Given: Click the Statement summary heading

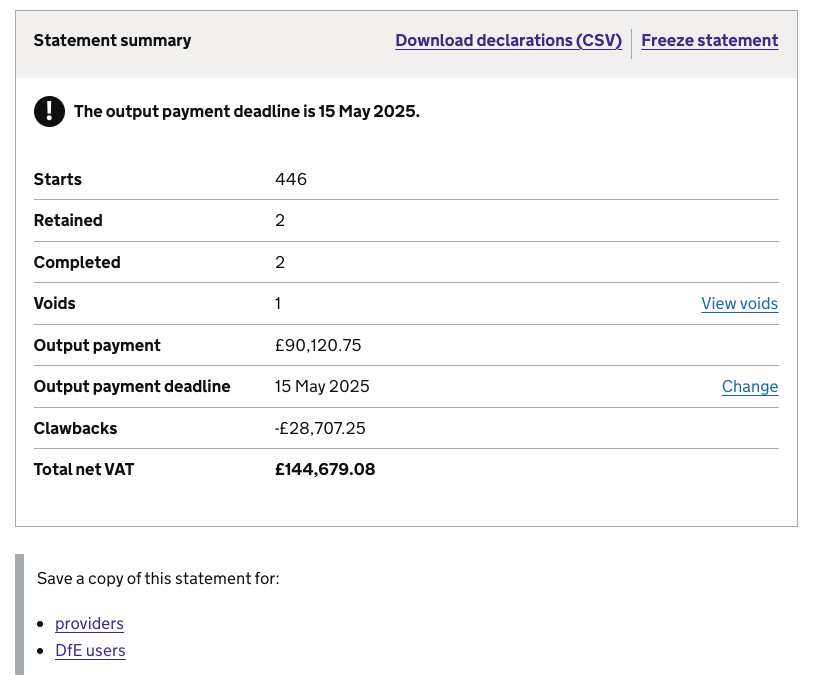Looking at the screenshot, I should click(x=112, y=40).
